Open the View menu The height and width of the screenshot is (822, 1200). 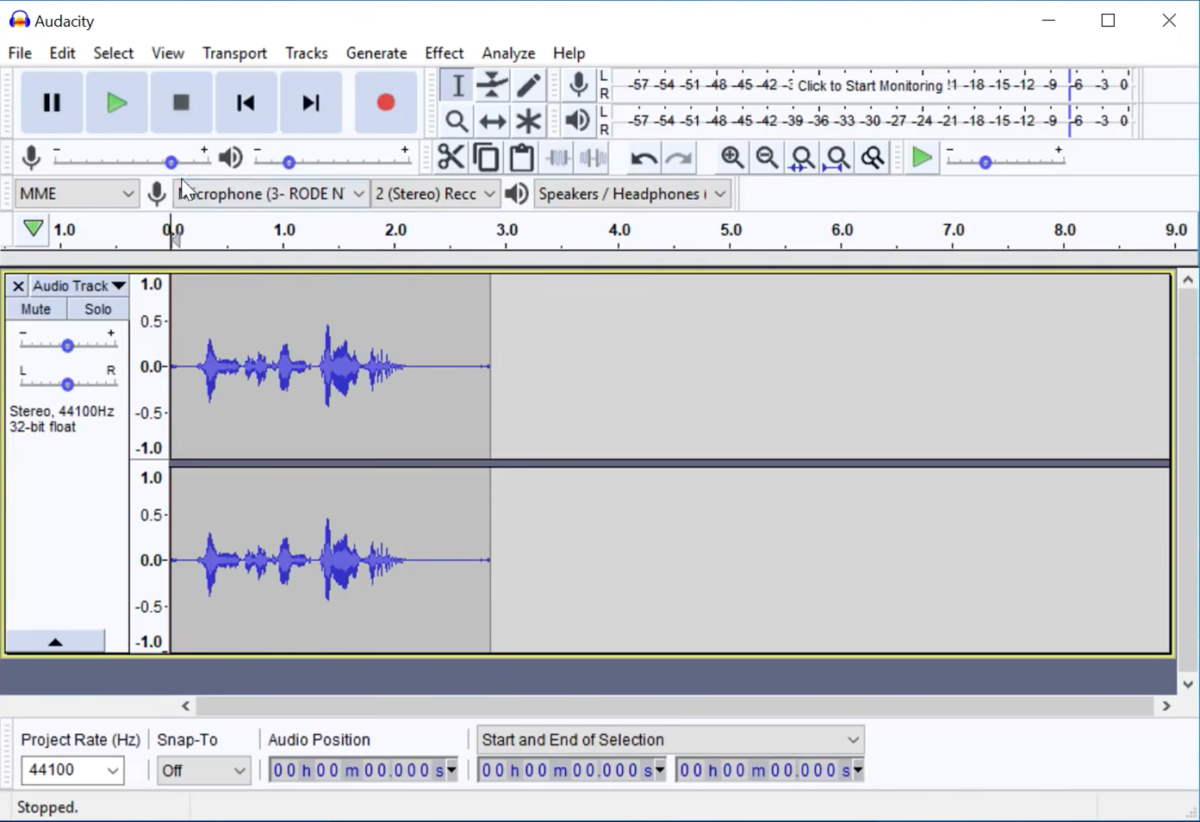(168, 53)
